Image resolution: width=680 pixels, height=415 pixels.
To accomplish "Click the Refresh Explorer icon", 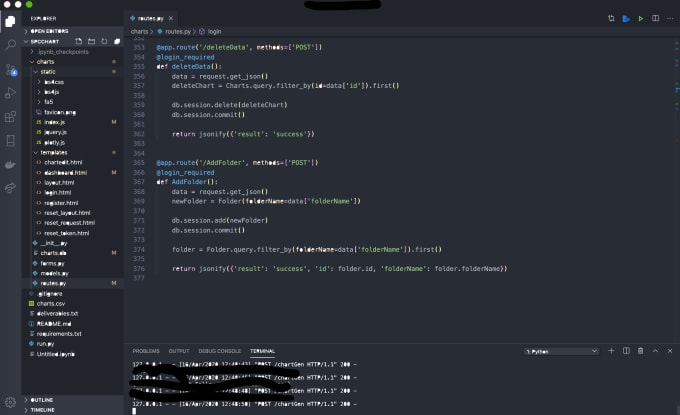I will pyautogui.click(x=104, y=41).
